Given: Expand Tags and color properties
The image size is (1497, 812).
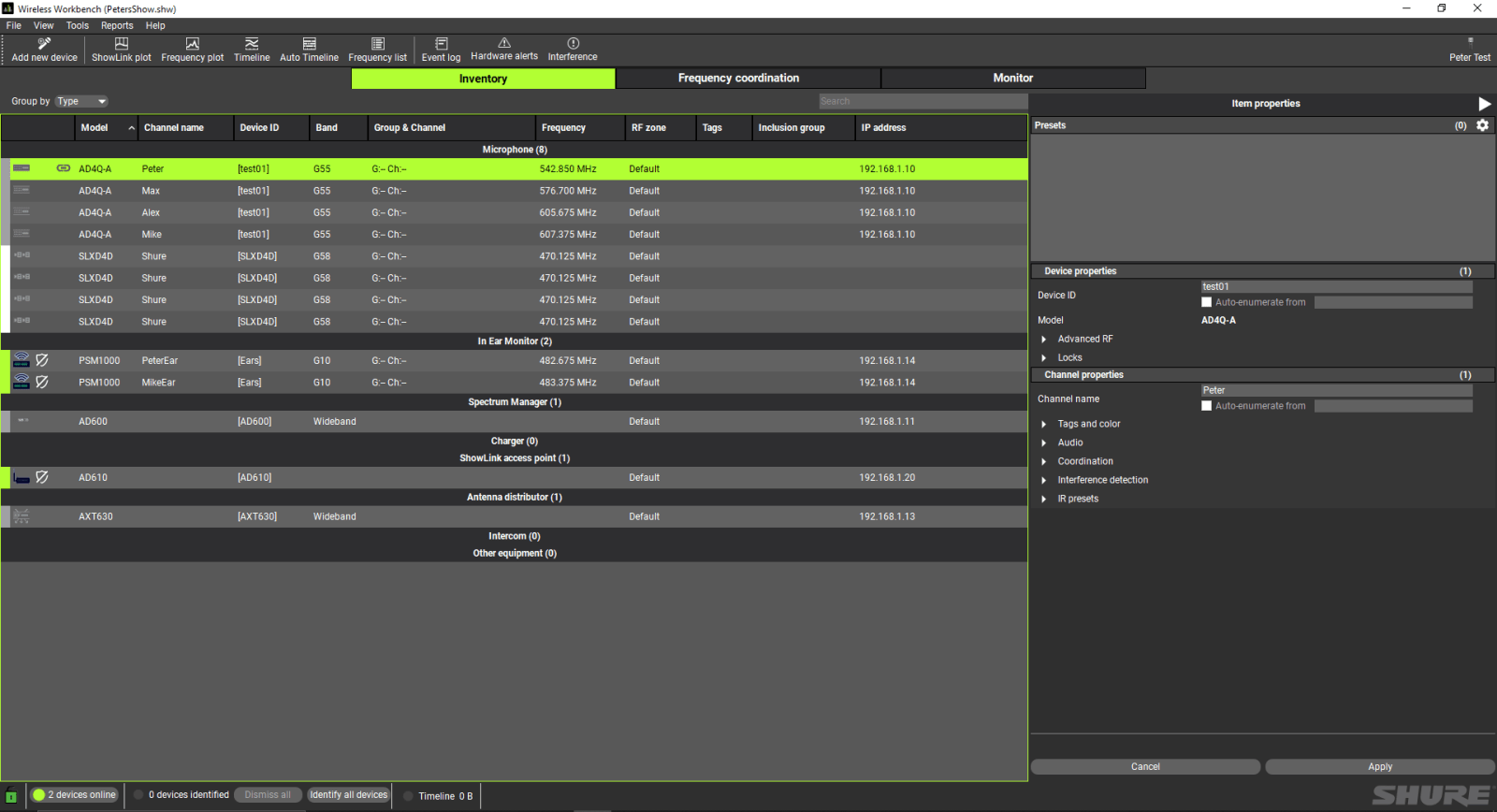Looking at the screenshot, I should click(x=1044, y=425).
